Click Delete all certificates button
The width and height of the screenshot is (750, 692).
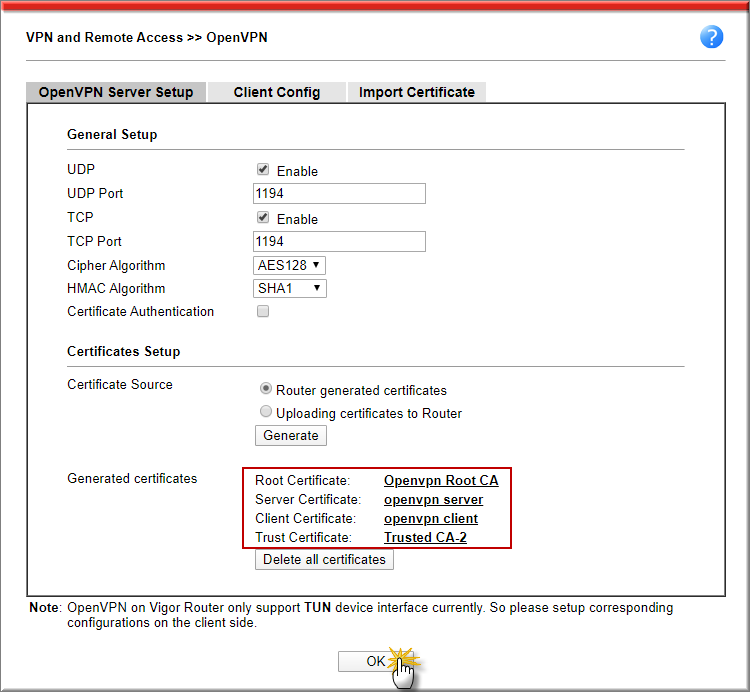click(324, 560)
